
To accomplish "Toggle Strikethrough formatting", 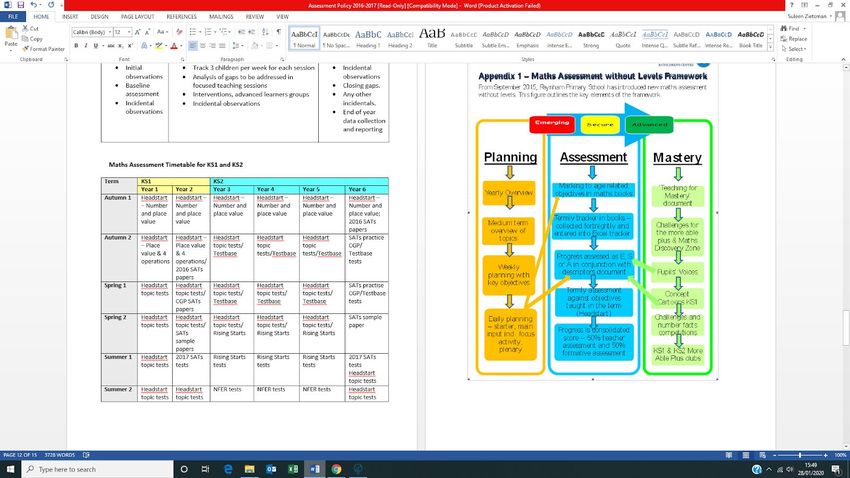I will click(x=111, y=46).
